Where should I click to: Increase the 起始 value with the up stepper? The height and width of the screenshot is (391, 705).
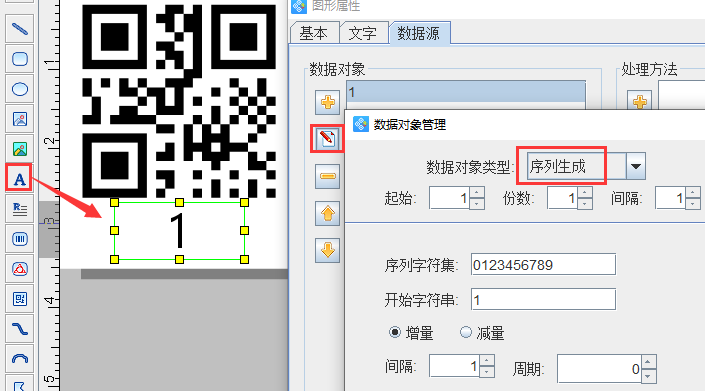[477, 192]
